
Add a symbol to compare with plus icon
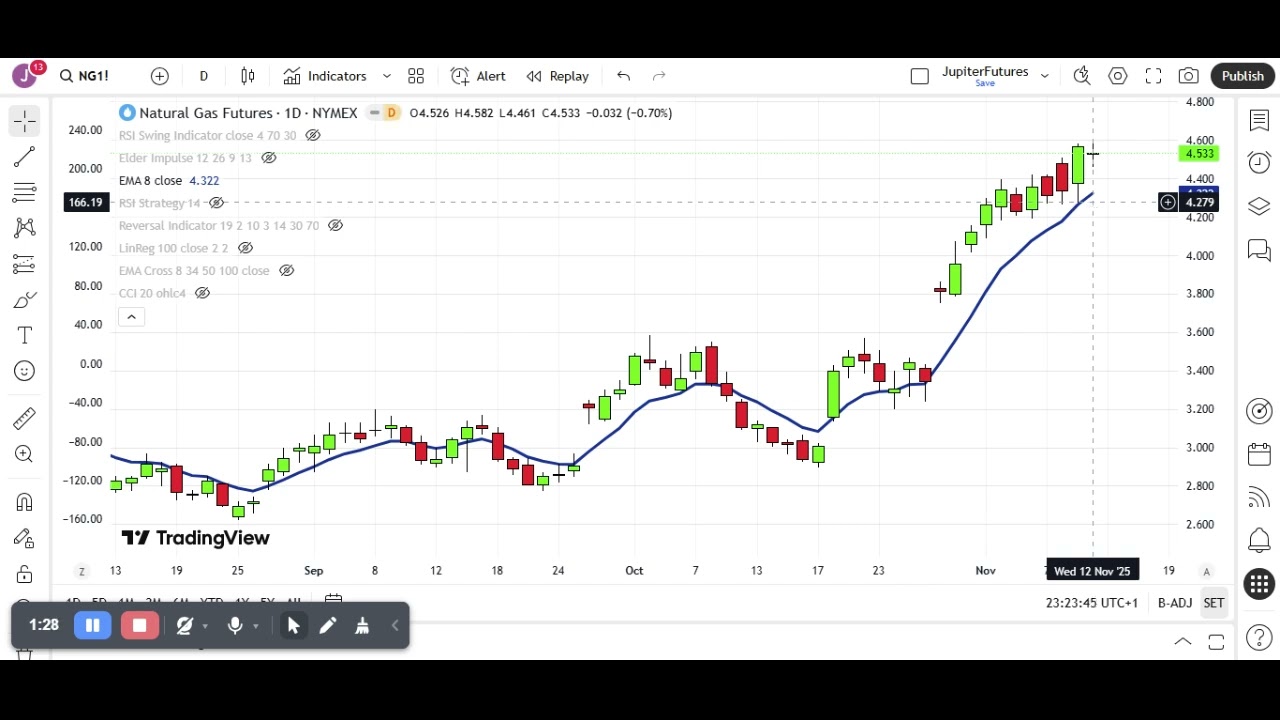160,76
